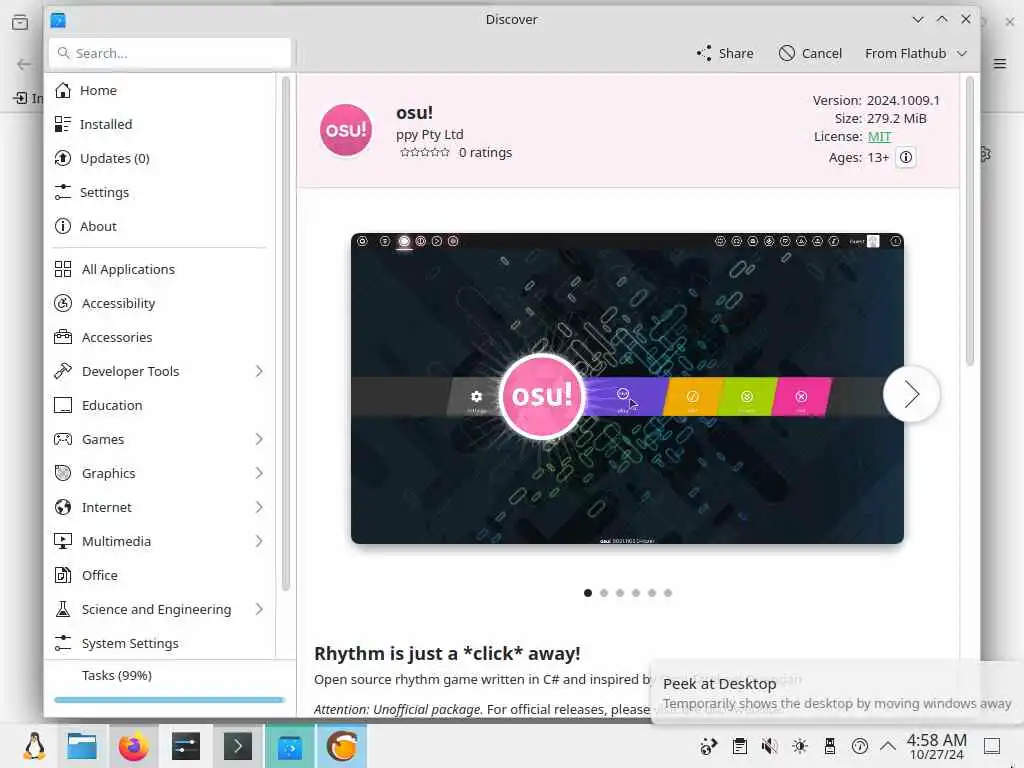Viewport: 1024px width, 768px height.
Task: Open the clock showing 4:58 AM
Action: [x=936, y=746]
